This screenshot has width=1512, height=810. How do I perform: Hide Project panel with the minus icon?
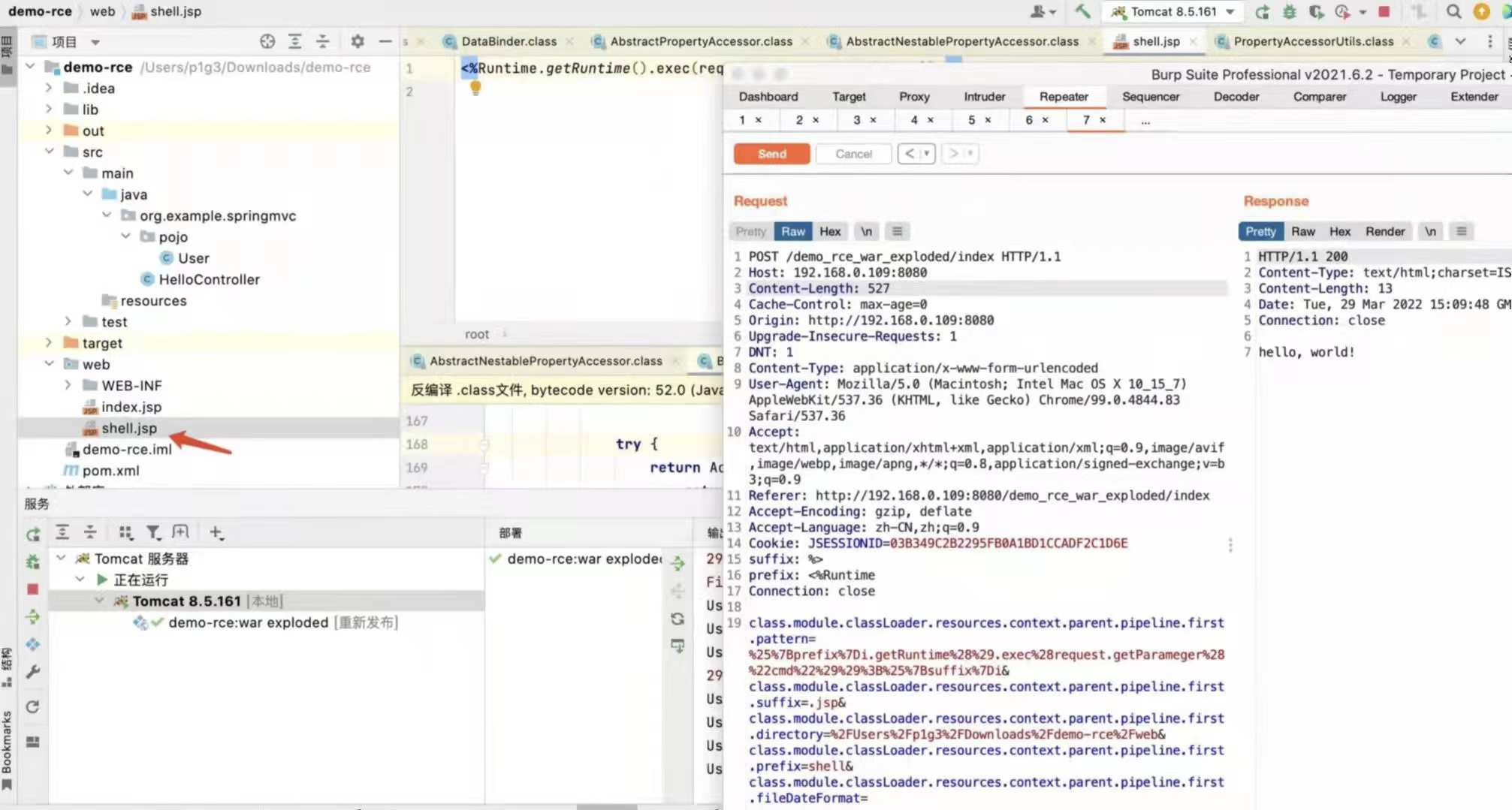tap(385, 41)
